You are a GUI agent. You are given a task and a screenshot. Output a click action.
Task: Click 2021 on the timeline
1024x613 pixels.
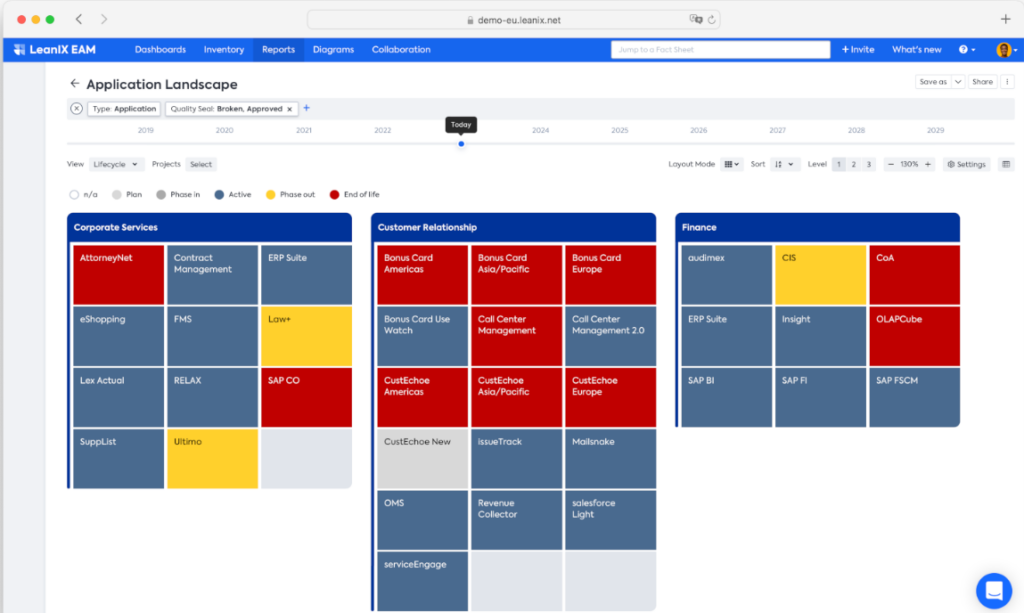pos(304,131)
